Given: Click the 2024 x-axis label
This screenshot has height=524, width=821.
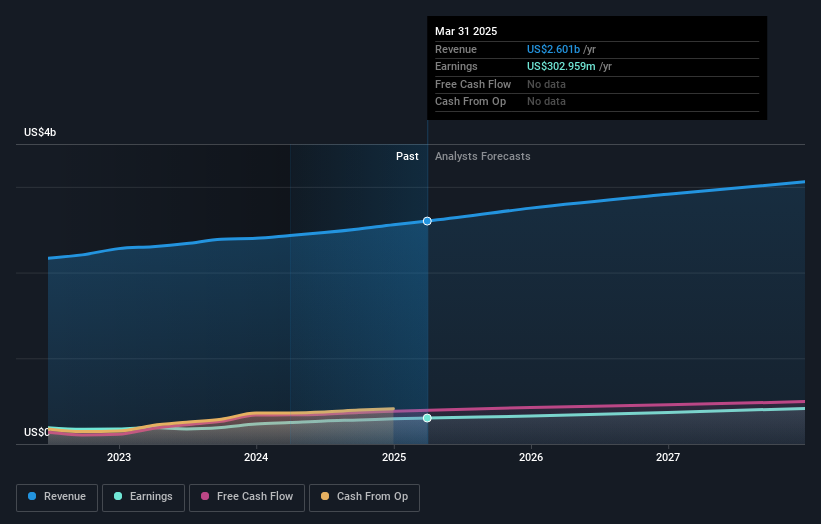Looking at the screenshot, I should (256, 457).
